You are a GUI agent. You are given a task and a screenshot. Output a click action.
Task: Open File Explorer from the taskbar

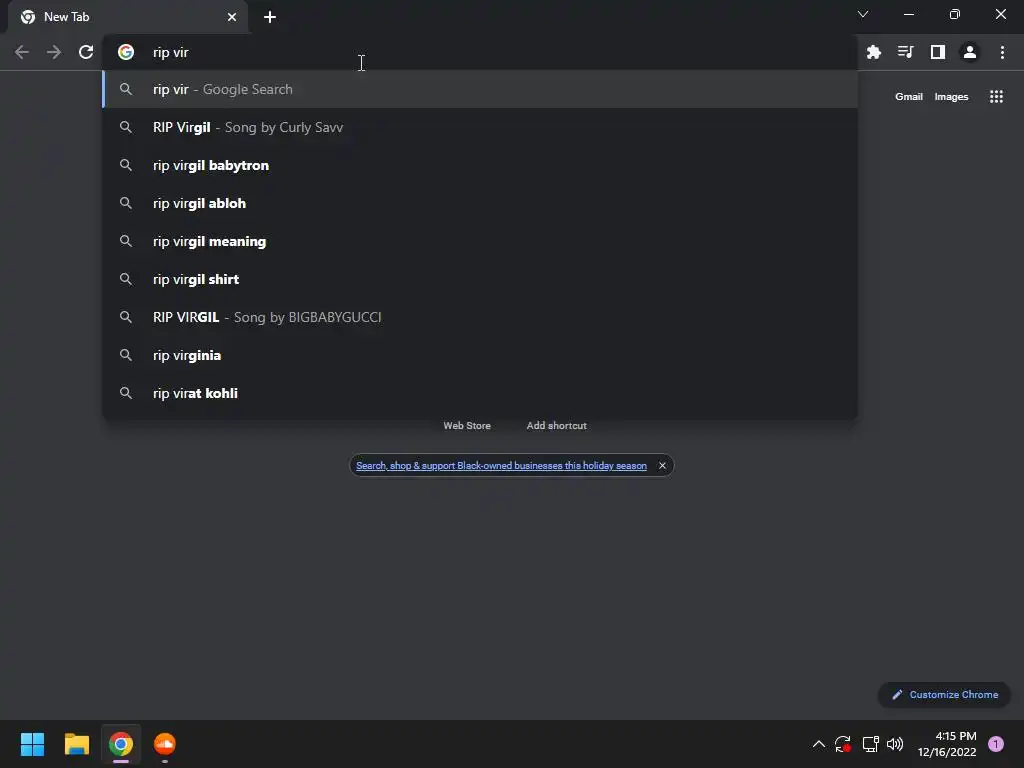(76, 744)
